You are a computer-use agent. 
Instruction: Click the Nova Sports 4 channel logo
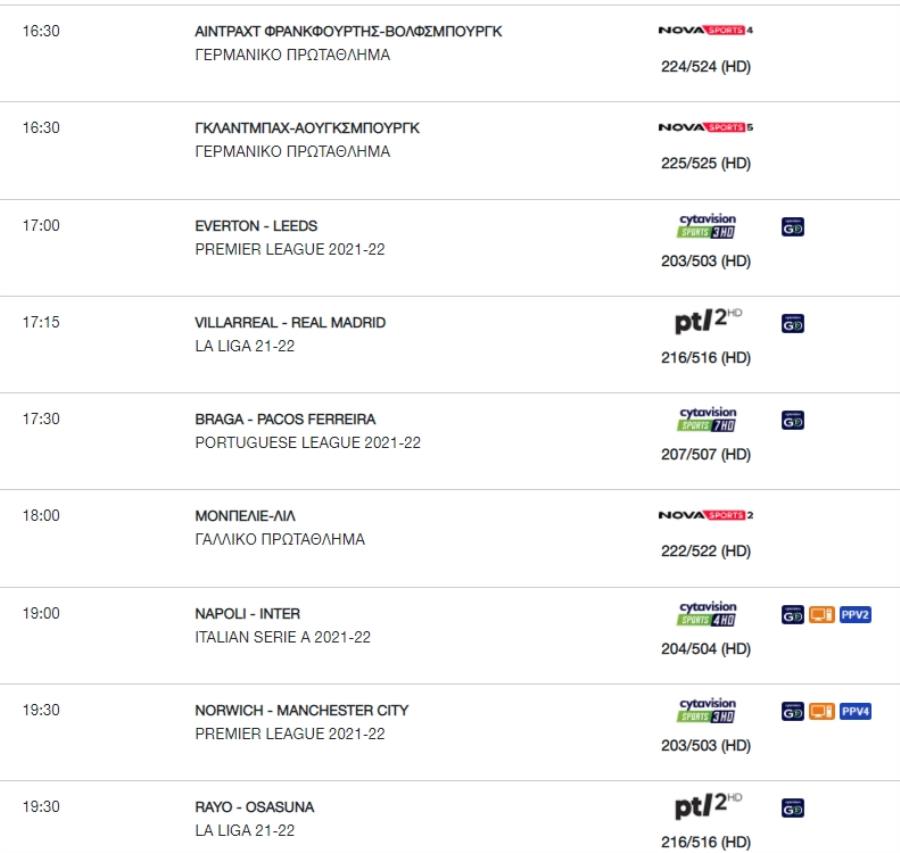(x=705, y=30)
